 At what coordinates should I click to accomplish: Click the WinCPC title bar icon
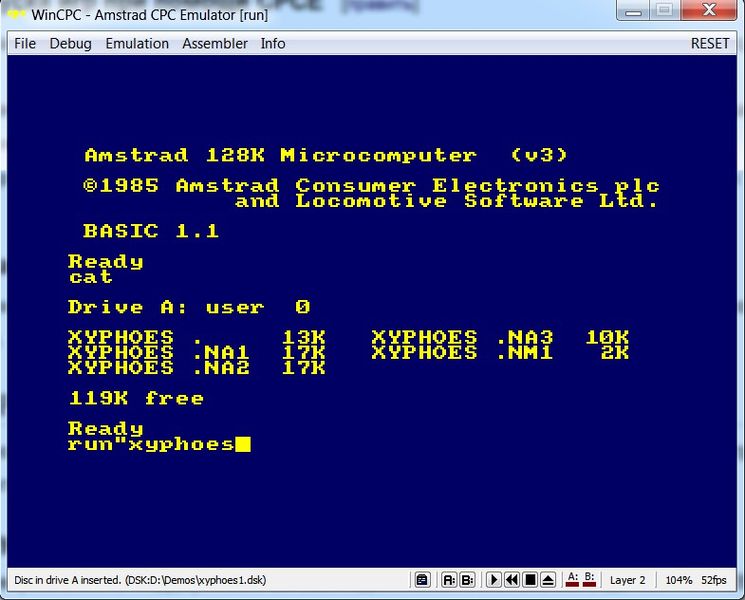coord(16,14)
